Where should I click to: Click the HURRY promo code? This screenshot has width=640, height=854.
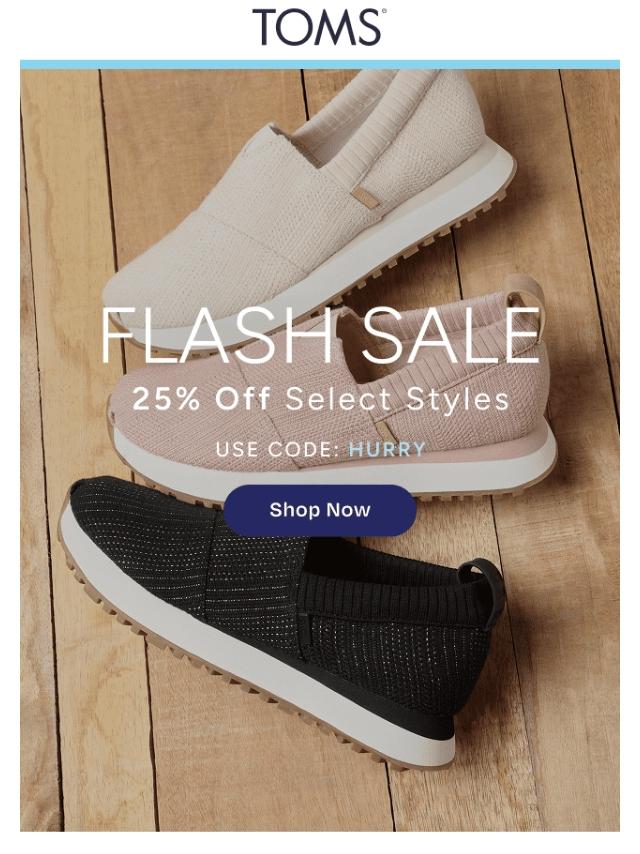point(387,449)
